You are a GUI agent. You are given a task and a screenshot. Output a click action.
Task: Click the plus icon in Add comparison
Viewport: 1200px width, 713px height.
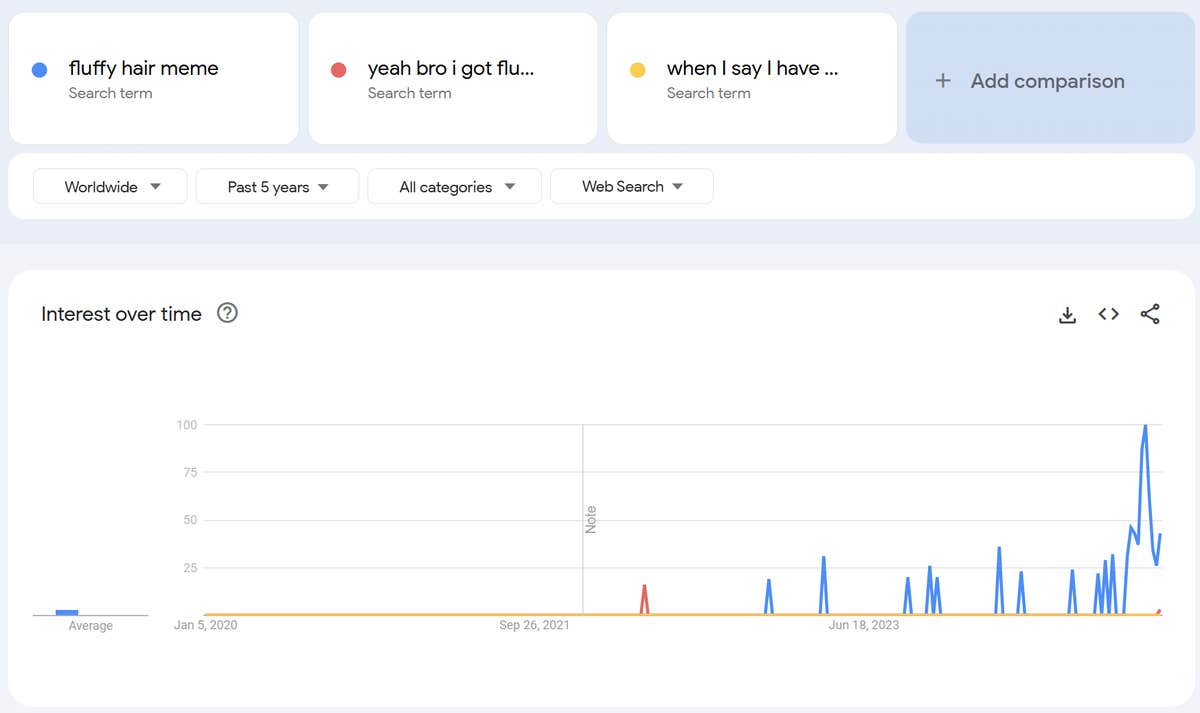(942, 81)
